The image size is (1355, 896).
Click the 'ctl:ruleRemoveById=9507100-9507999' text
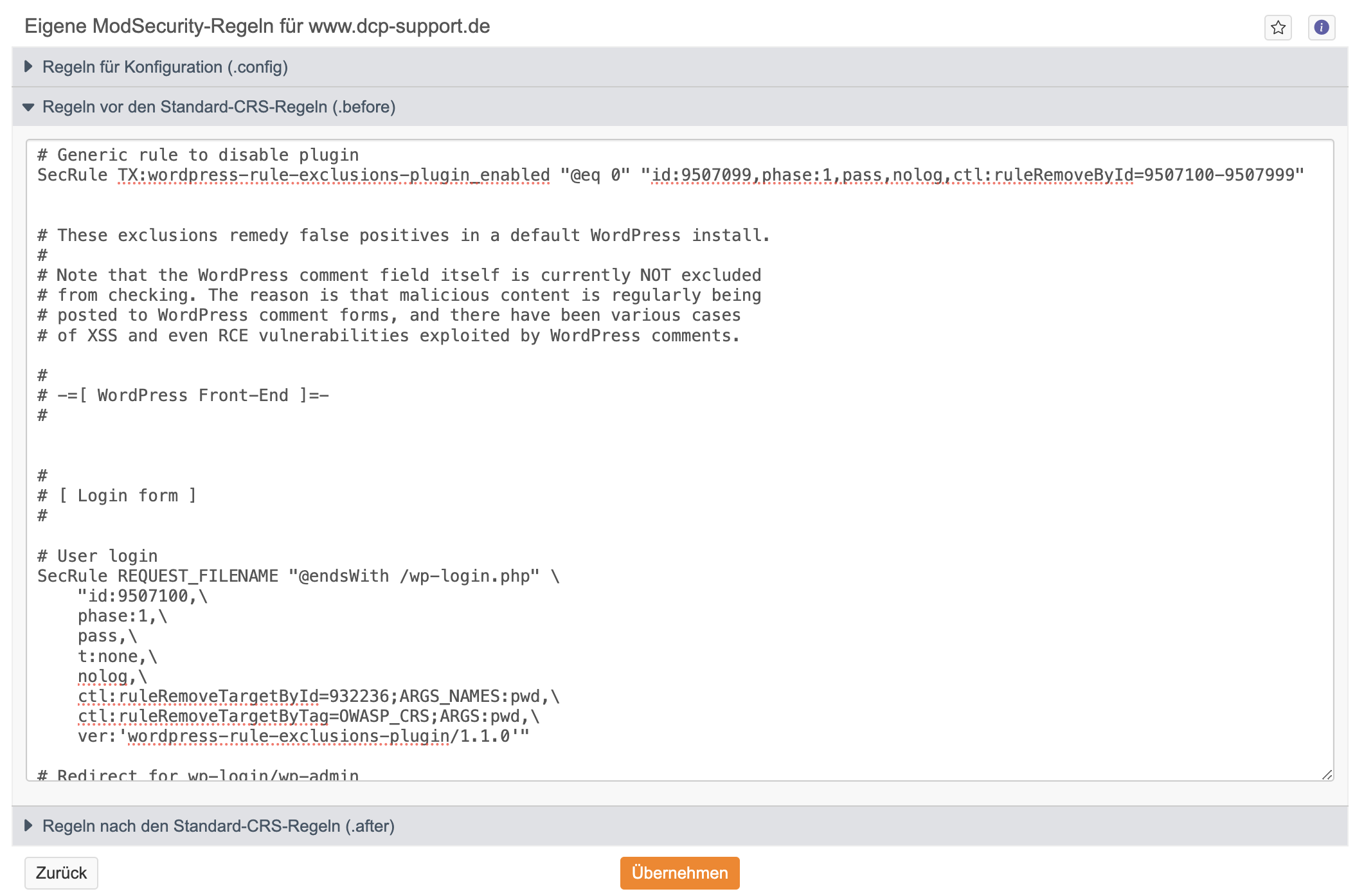1124,175
